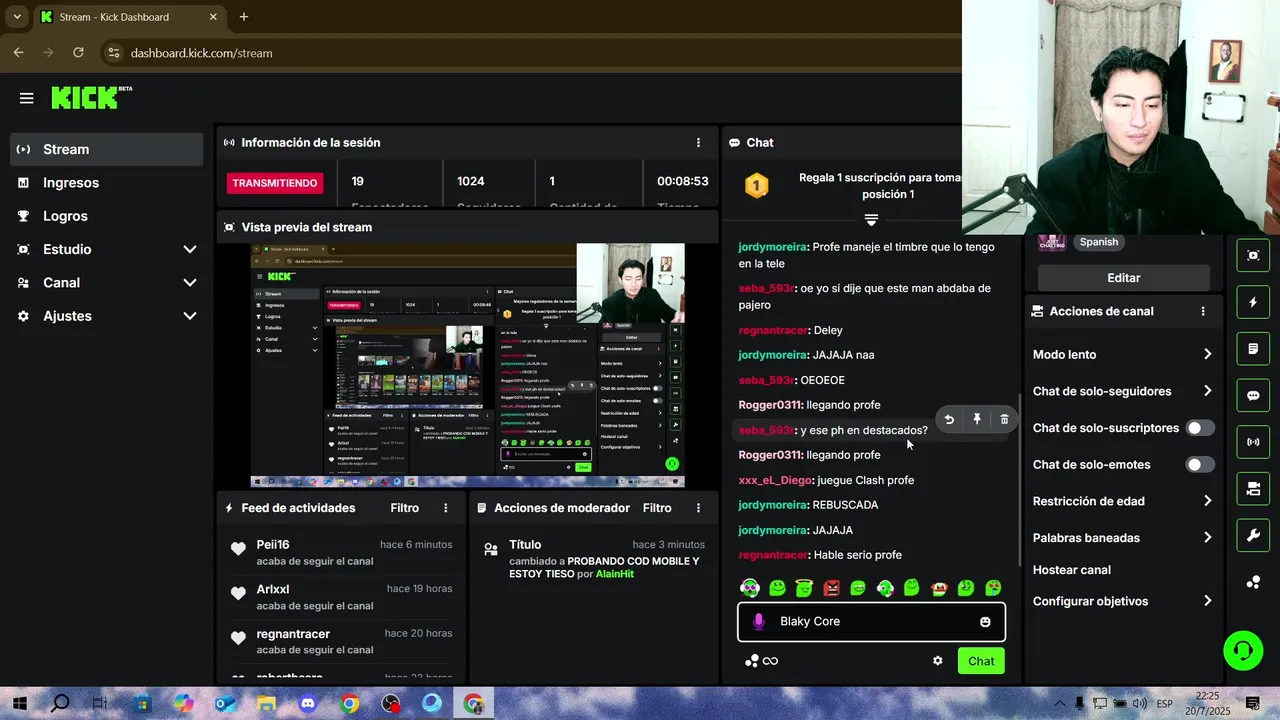Open Filtro in Feed de actividades
The width and height of the screenshot is (1280, 720).
tap(404, 508)
